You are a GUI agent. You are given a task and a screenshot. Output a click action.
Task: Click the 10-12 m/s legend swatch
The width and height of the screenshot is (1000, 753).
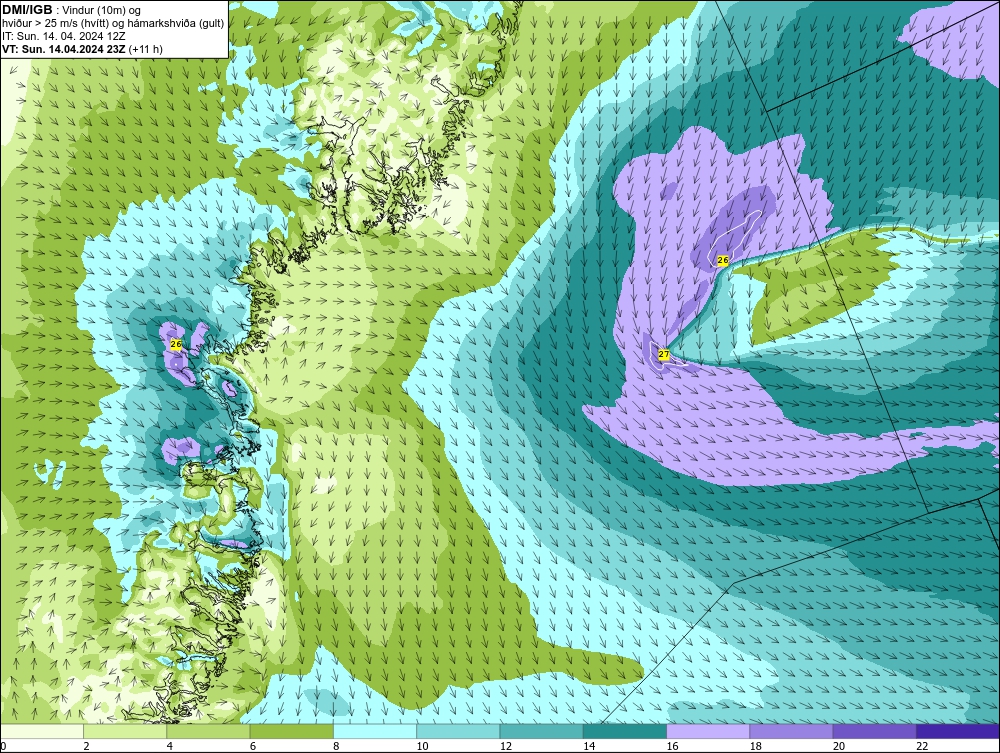coord(458,731)
